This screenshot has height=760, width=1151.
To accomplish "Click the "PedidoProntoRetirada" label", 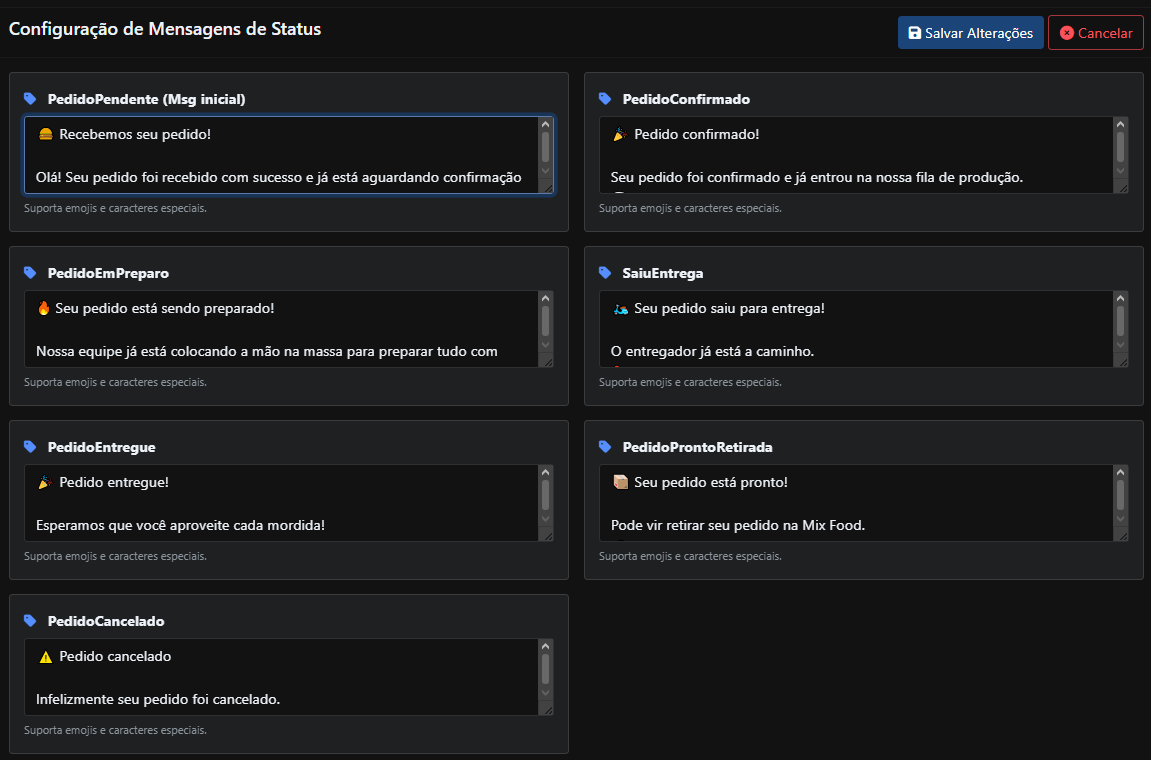I will 697,447.
